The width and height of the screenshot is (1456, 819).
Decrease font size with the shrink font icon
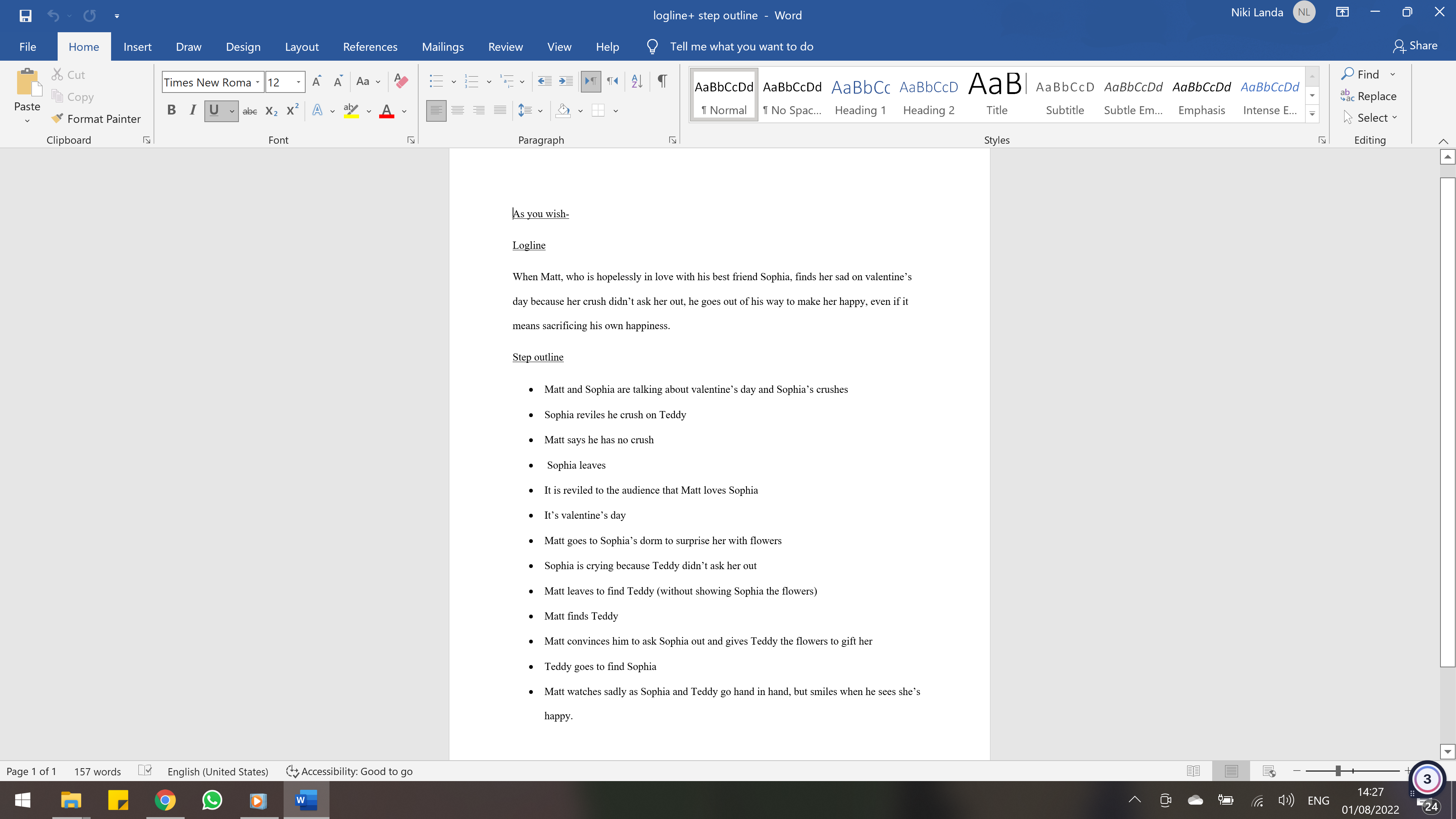[338, 82]
